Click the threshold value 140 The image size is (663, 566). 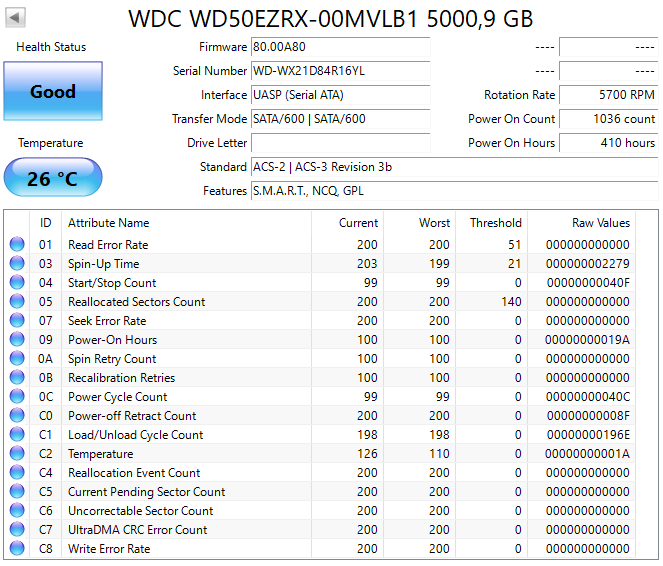click(x=511, y=302)
